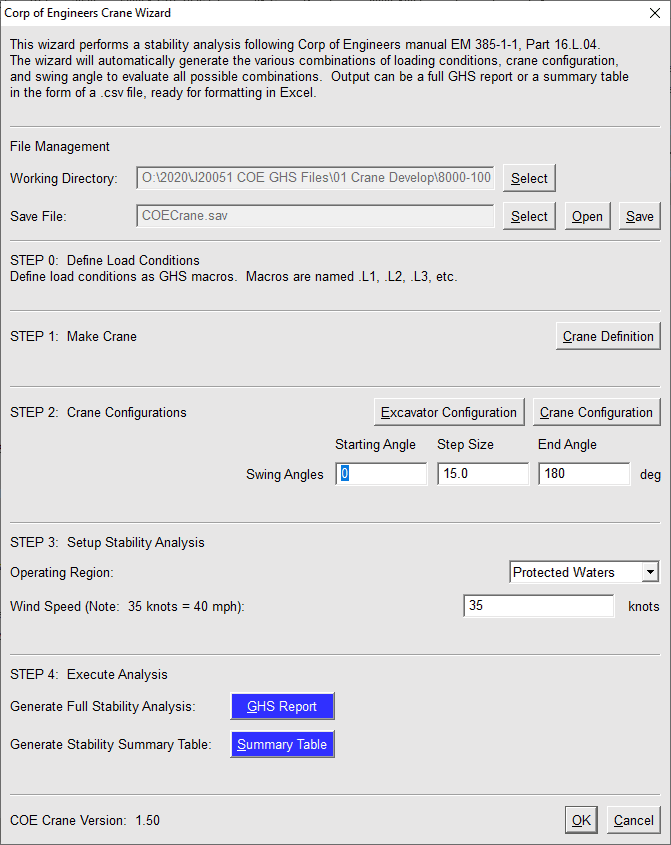Click the Starting Angle input field
Screen dimensions: 671x845
point(381,474)
